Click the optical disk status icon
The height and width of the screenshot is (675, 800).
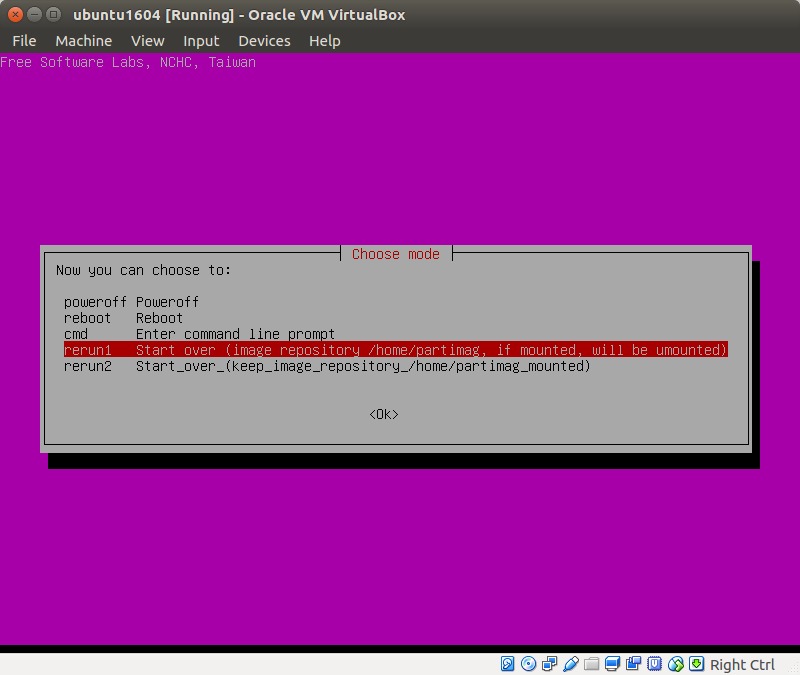tap(528, 664)
